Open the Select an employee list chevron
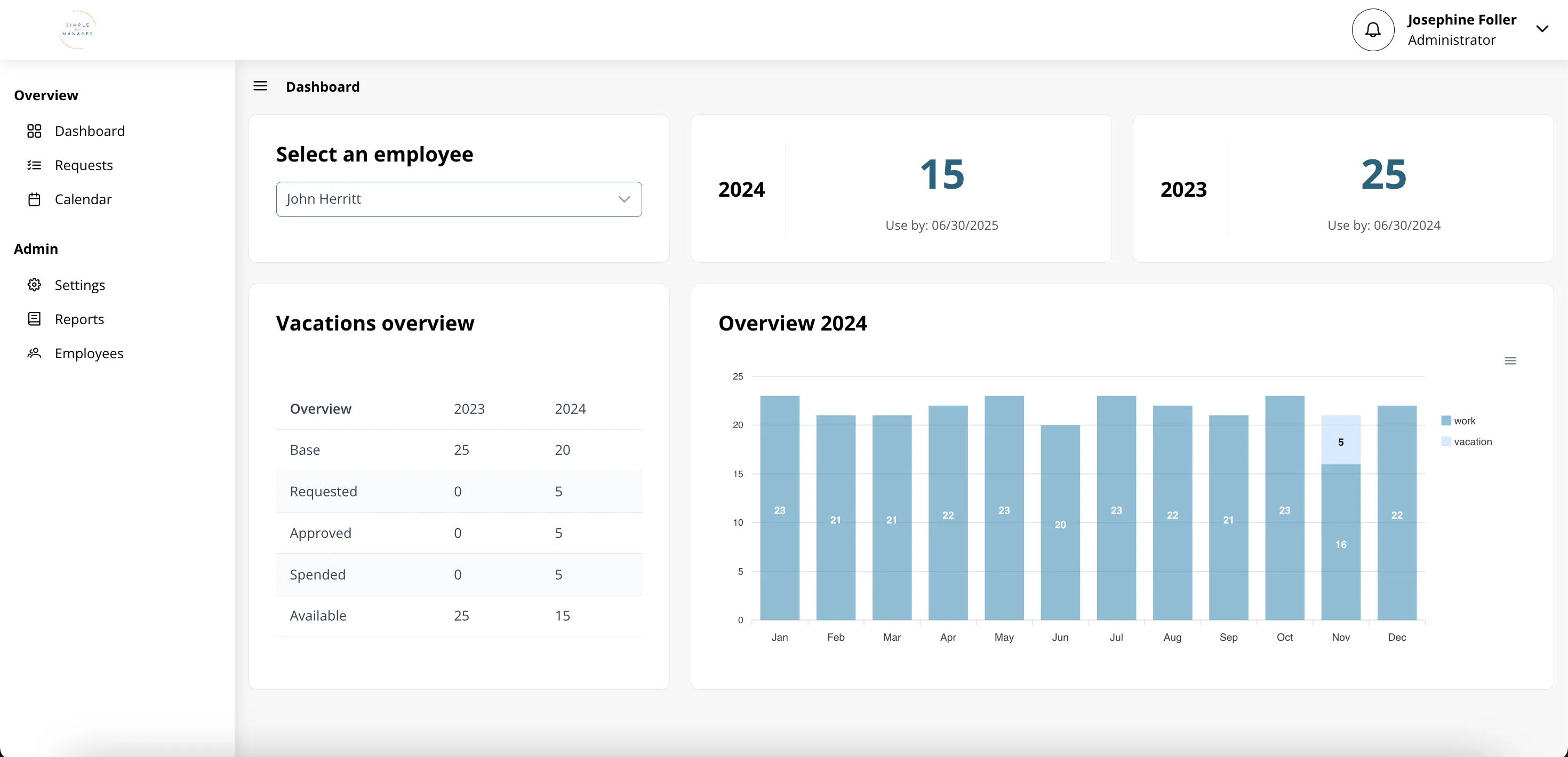Viewport: 1568px width, 757px height. click(624, 199)
